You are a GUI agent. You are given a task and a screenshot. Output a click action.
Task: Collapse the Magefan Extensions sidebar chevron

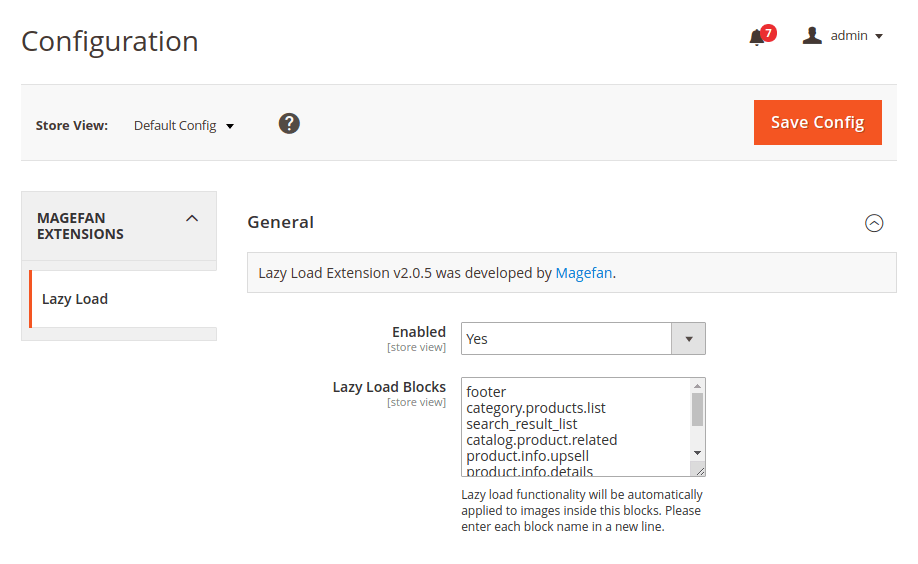click(x=192, y=219)
